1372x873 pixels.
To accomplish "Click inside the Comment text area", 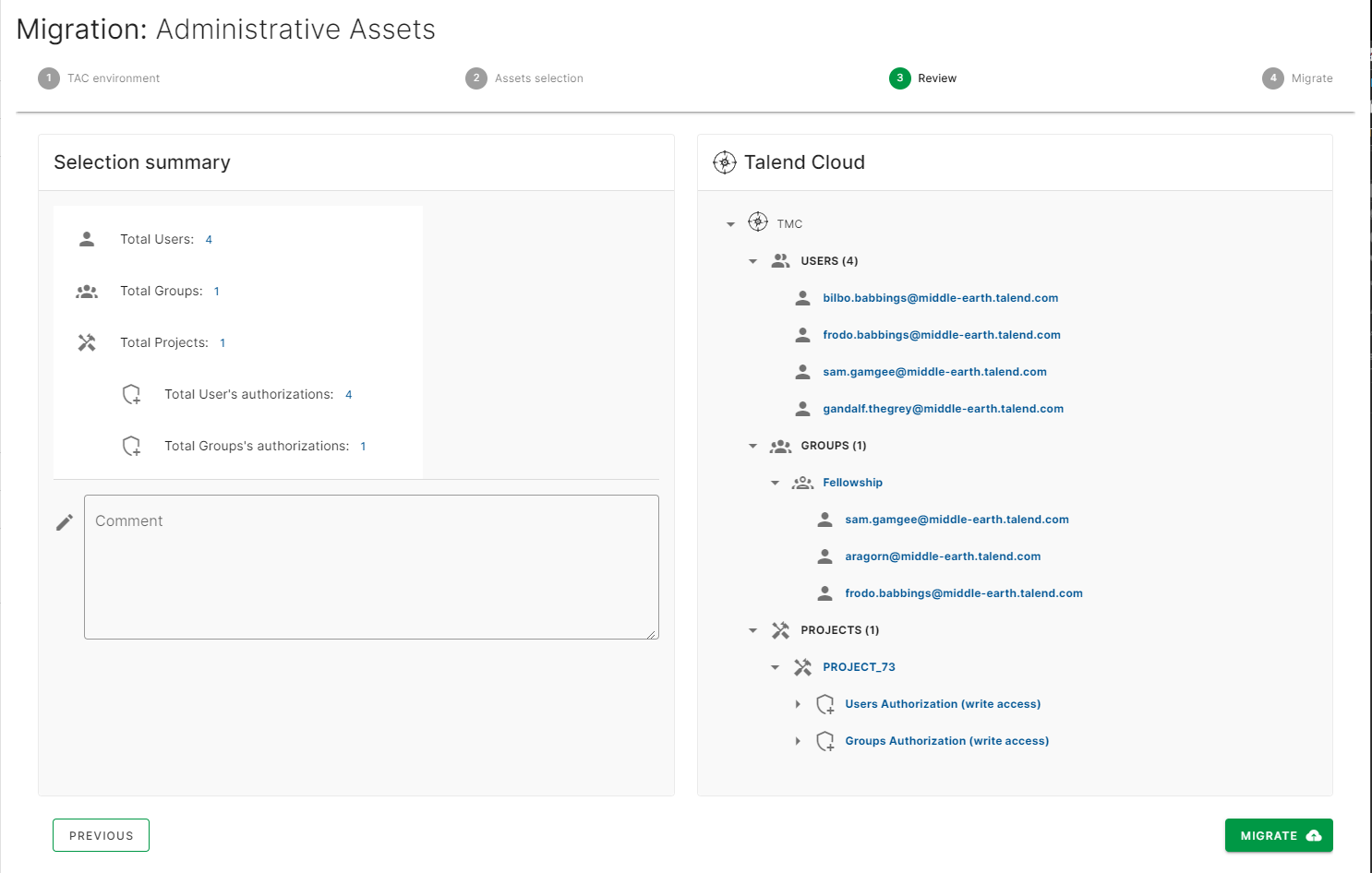I will tap(371, 567).
